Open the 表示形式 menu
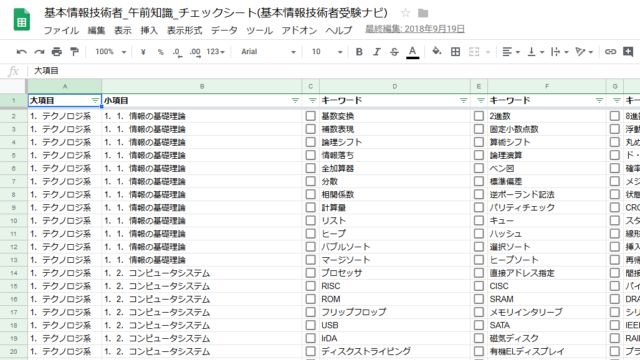 pos(184,30)
